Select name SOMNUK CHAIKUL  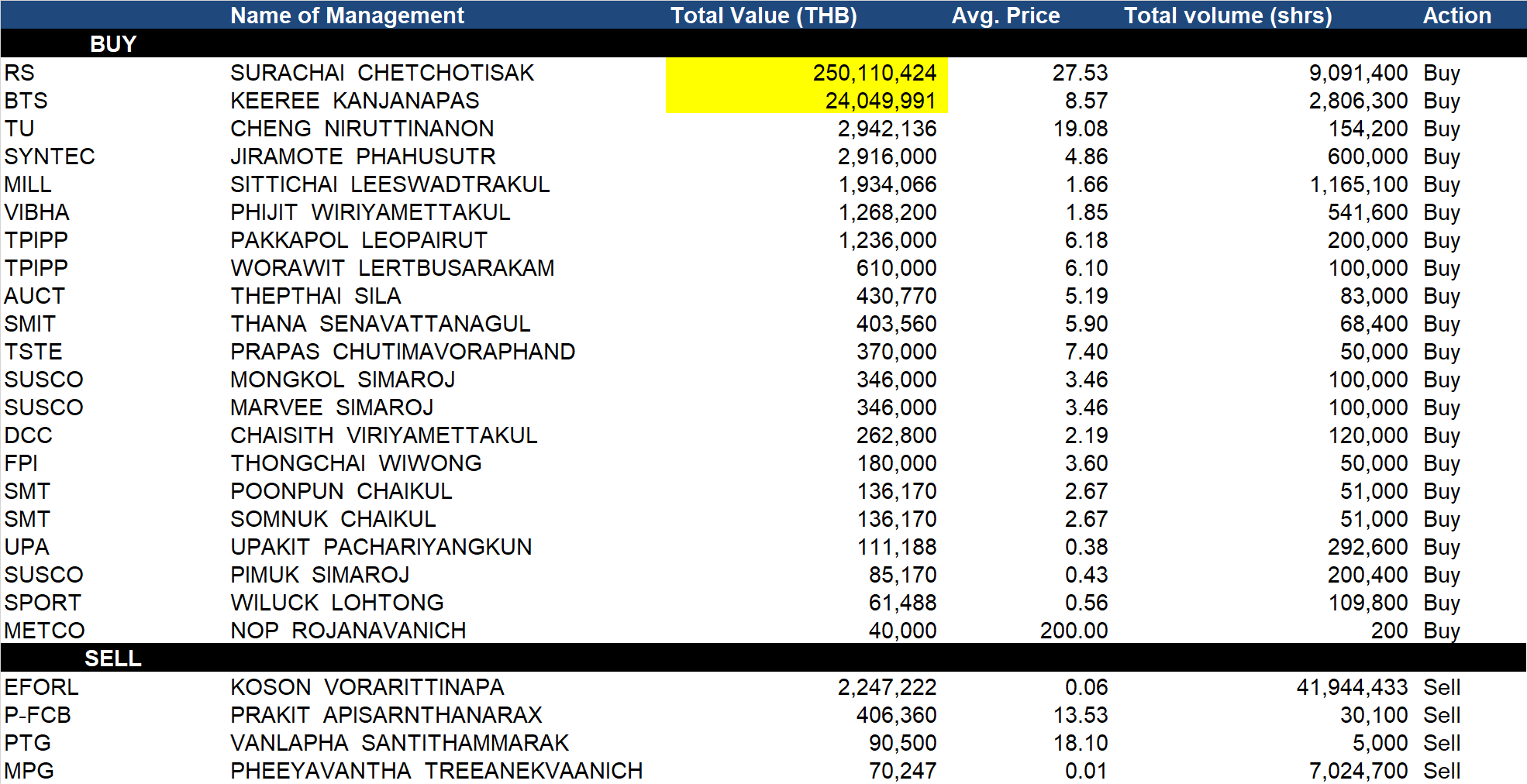coord(333,519)
